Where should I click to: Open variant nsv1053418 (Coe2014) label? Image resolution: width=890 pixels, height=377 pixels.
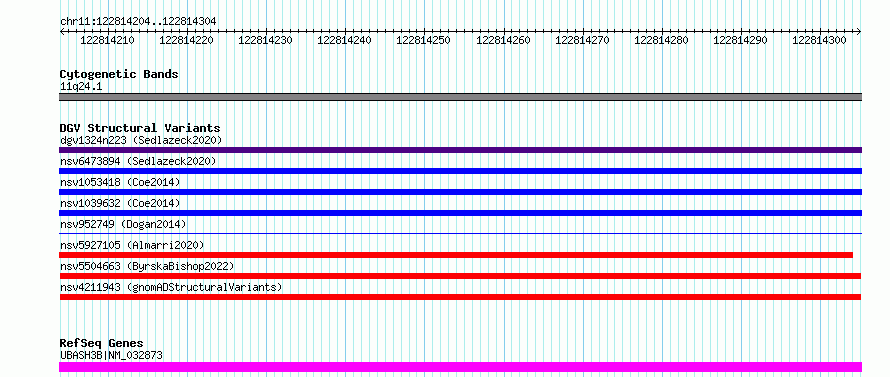120,182
